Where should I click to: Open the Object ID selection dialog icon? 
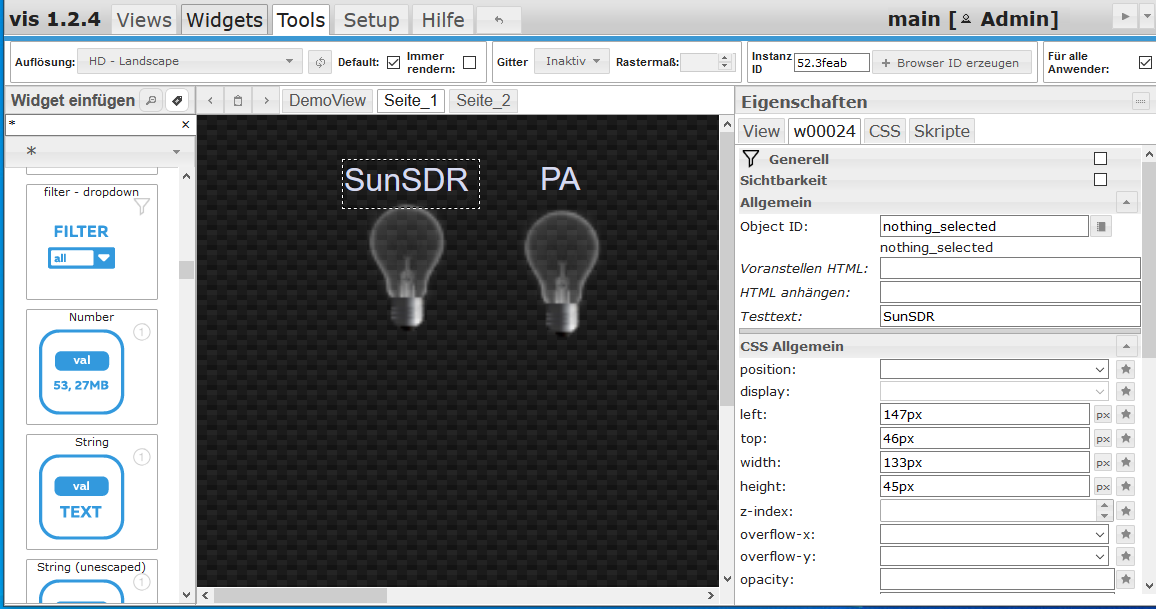pos(1102,227)
